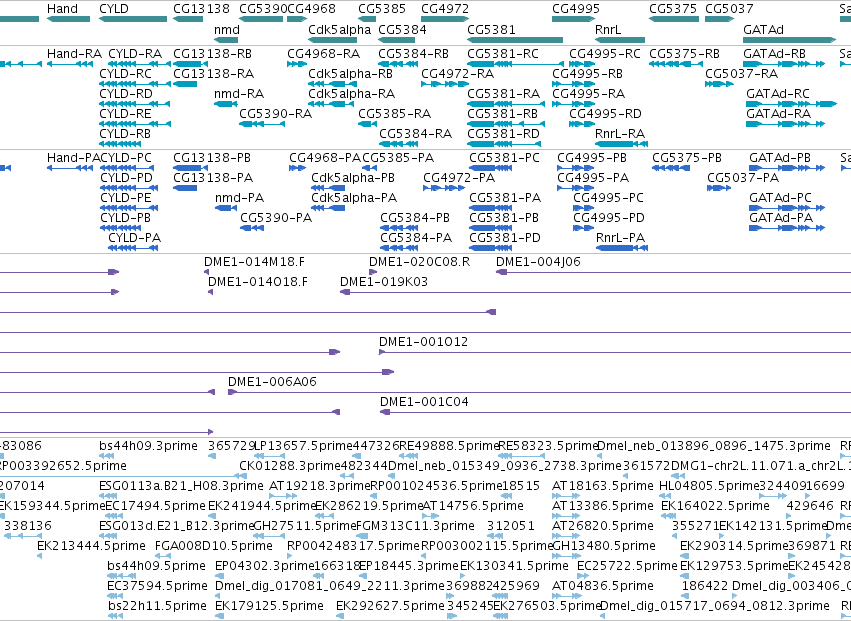Click the CYLD gene span in the gene track
Image resolution: width=851 pixels, height=621 pixels.
133,19
